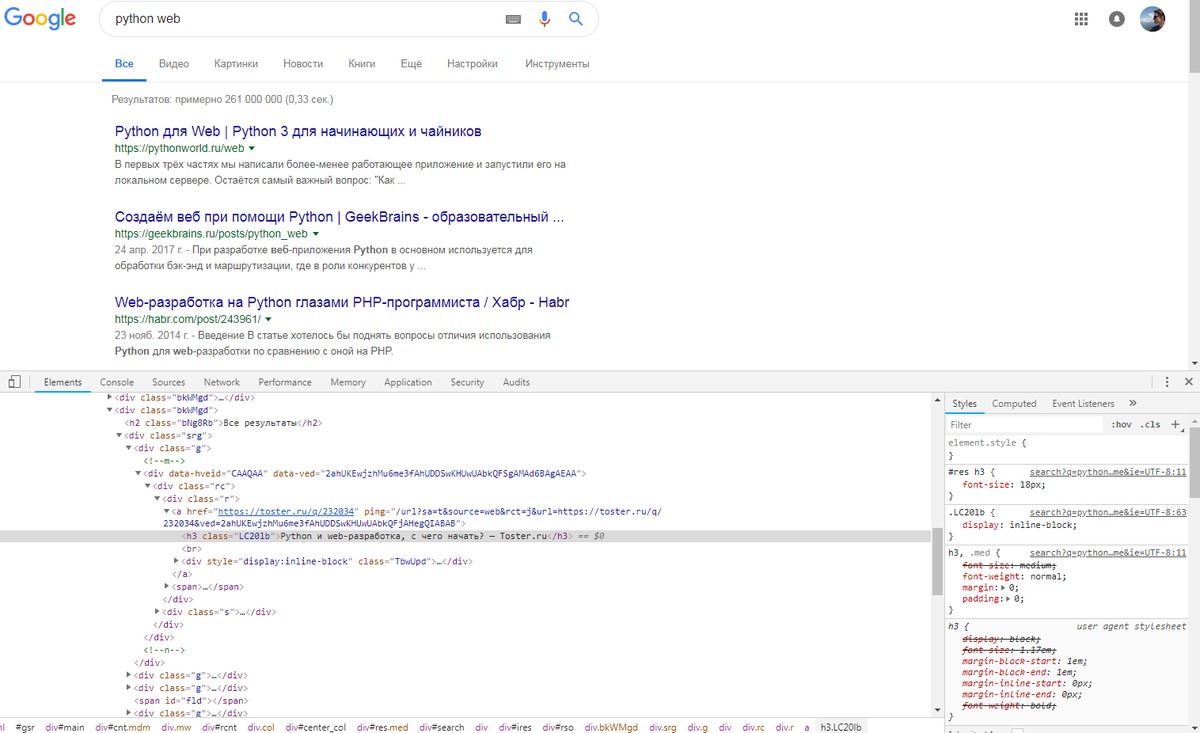
Task: Select the div#center_col breadcrumb
Action: [318, 727]
